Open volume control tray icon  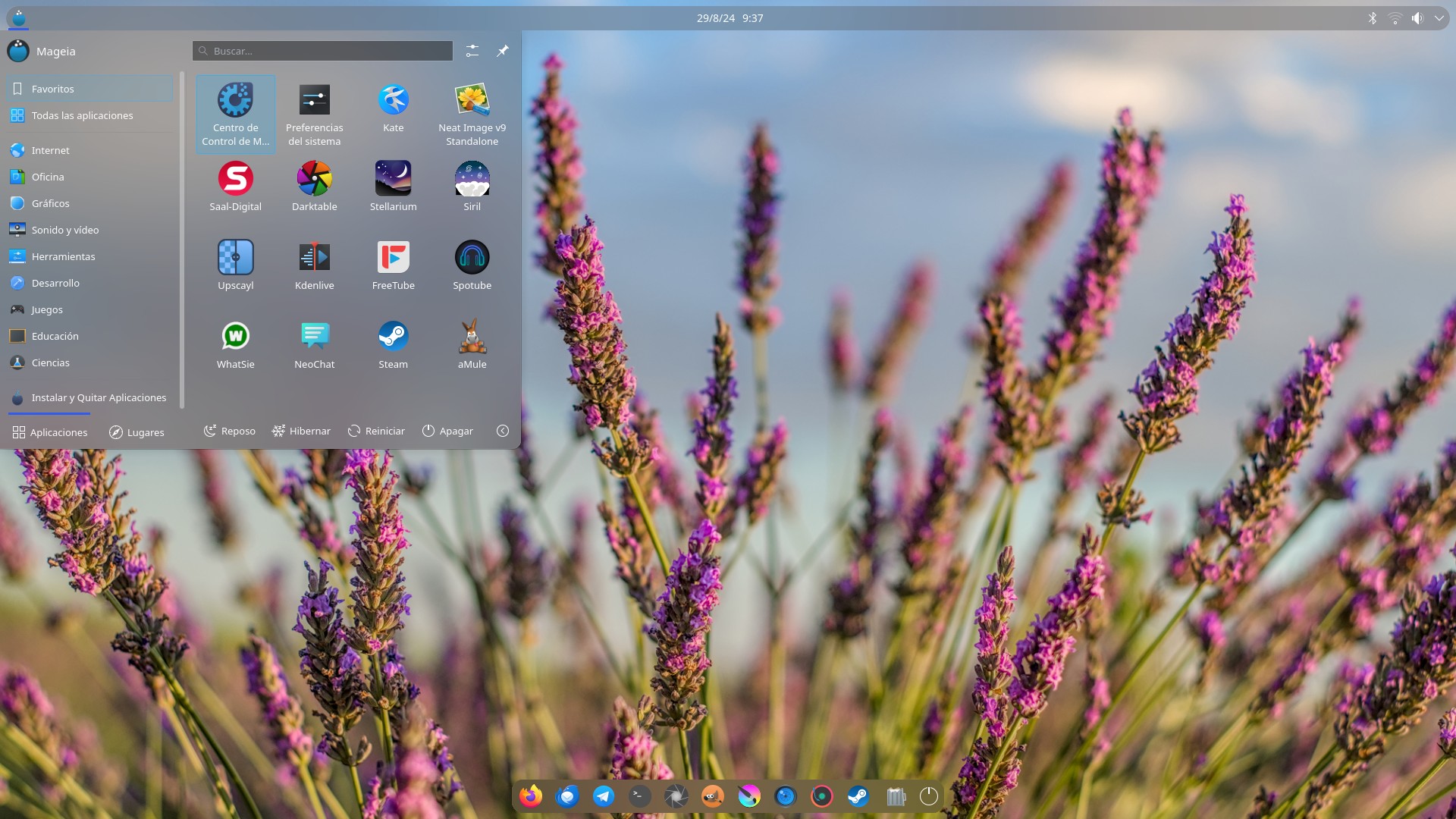pyautogui.click(x=1417, y=18)
